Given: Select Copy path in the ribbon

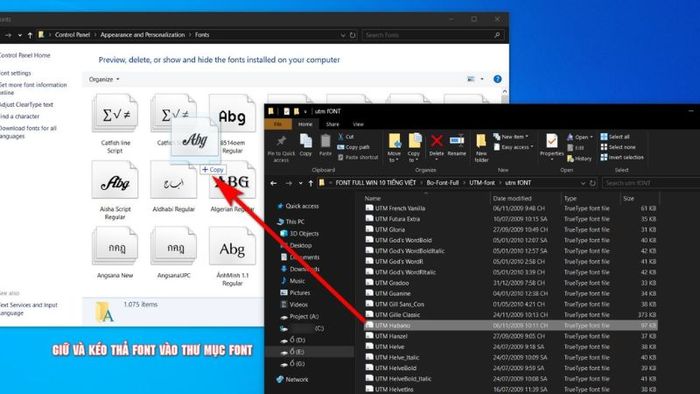Looking at the screenshot, I should (x=353, y=147).
